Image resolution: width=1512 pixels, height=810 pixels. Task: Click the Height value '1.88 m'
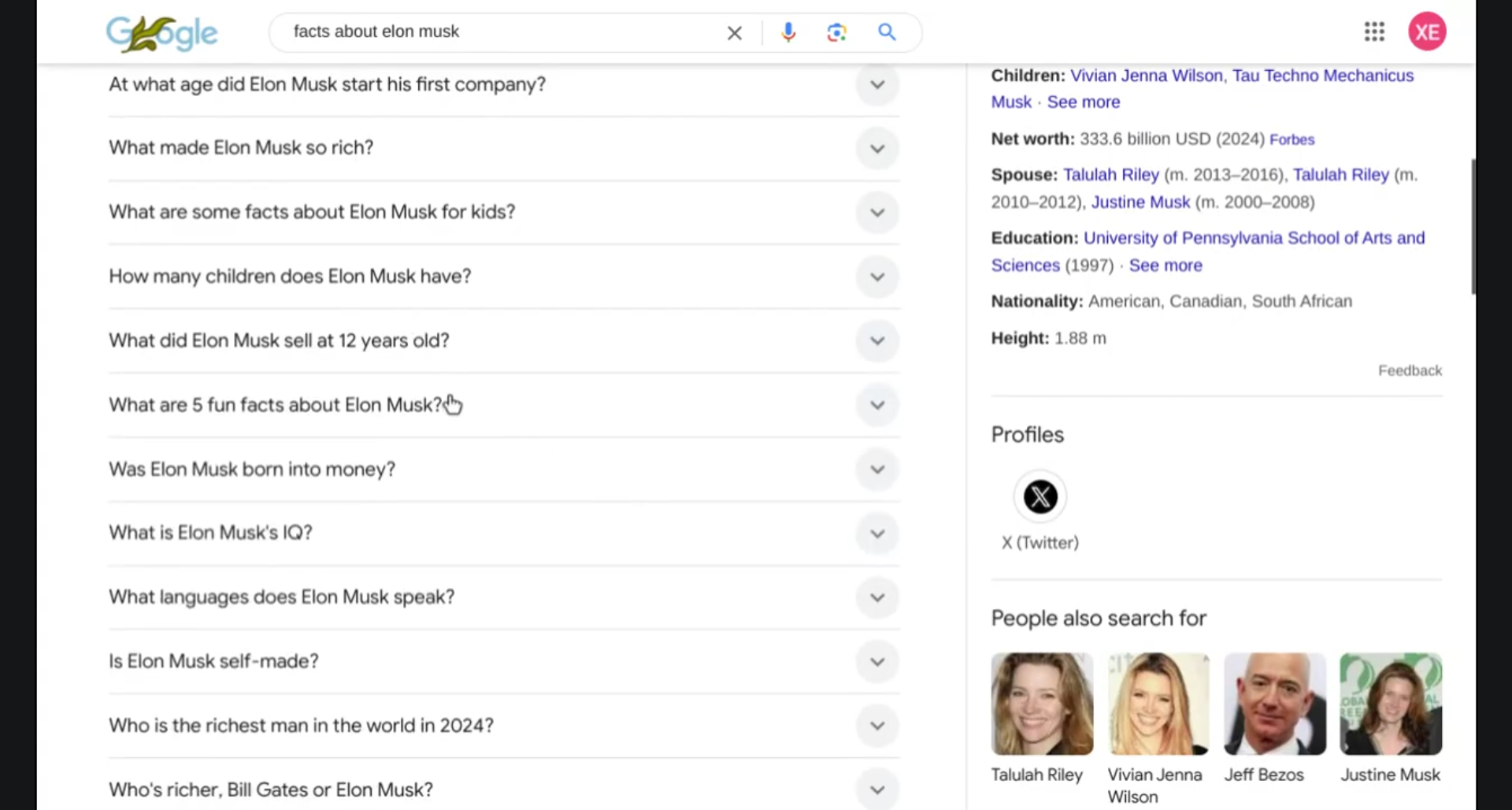pos(1080,338)
